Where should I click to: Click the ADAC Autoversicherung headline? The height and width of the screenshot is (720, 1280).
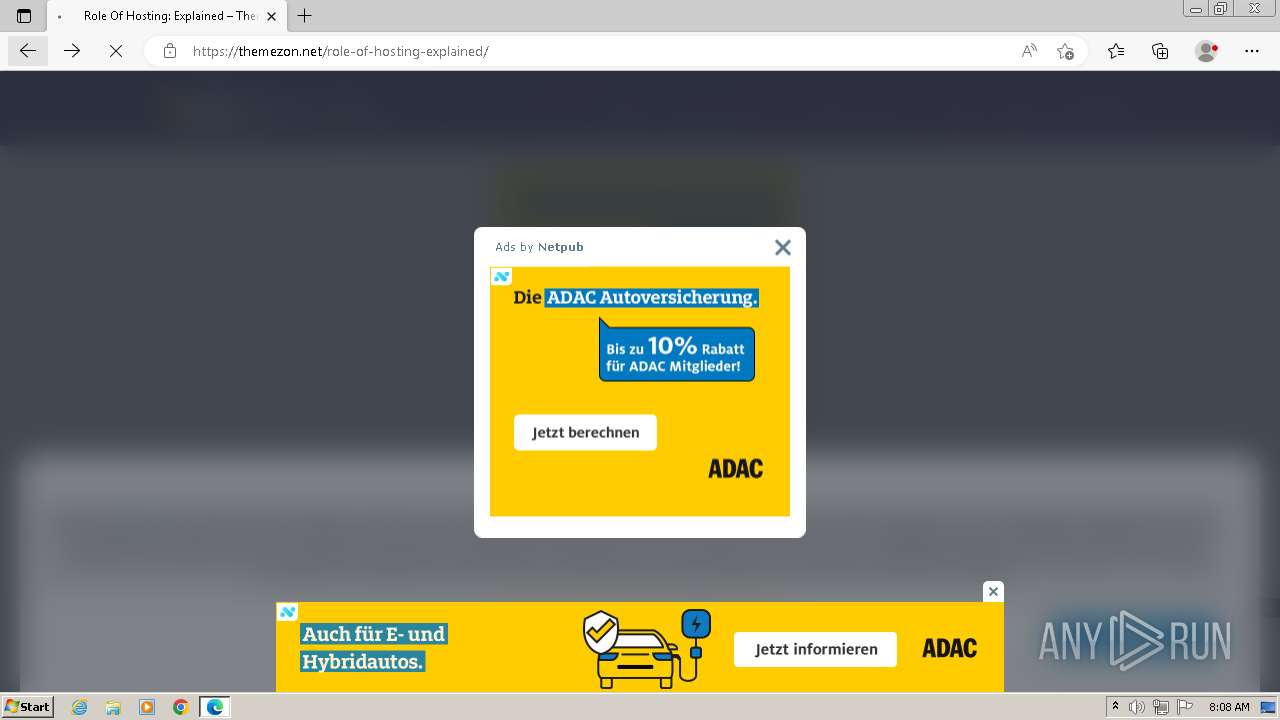pyautogui.click(x=636, y=297)
